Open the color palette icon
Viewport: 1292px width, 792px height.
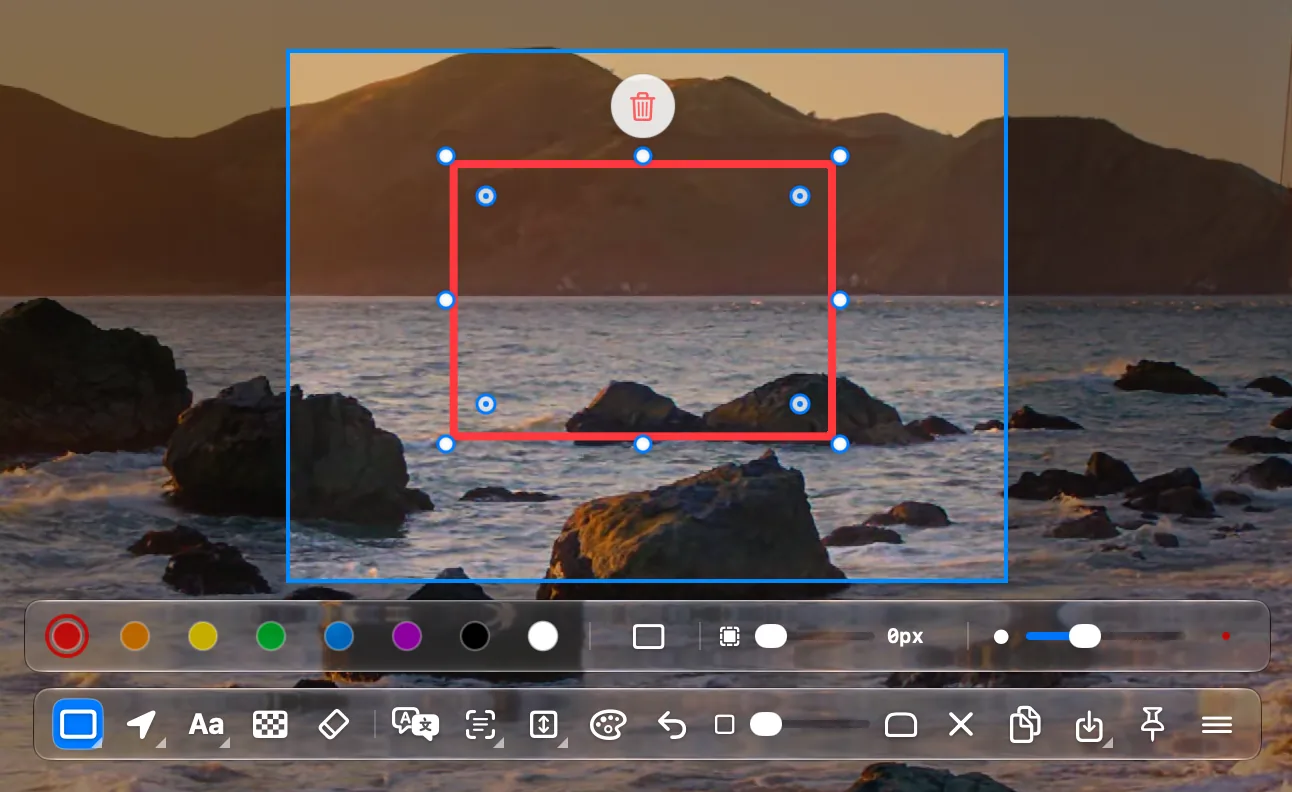pyautogui.click(x=608, y=724)
